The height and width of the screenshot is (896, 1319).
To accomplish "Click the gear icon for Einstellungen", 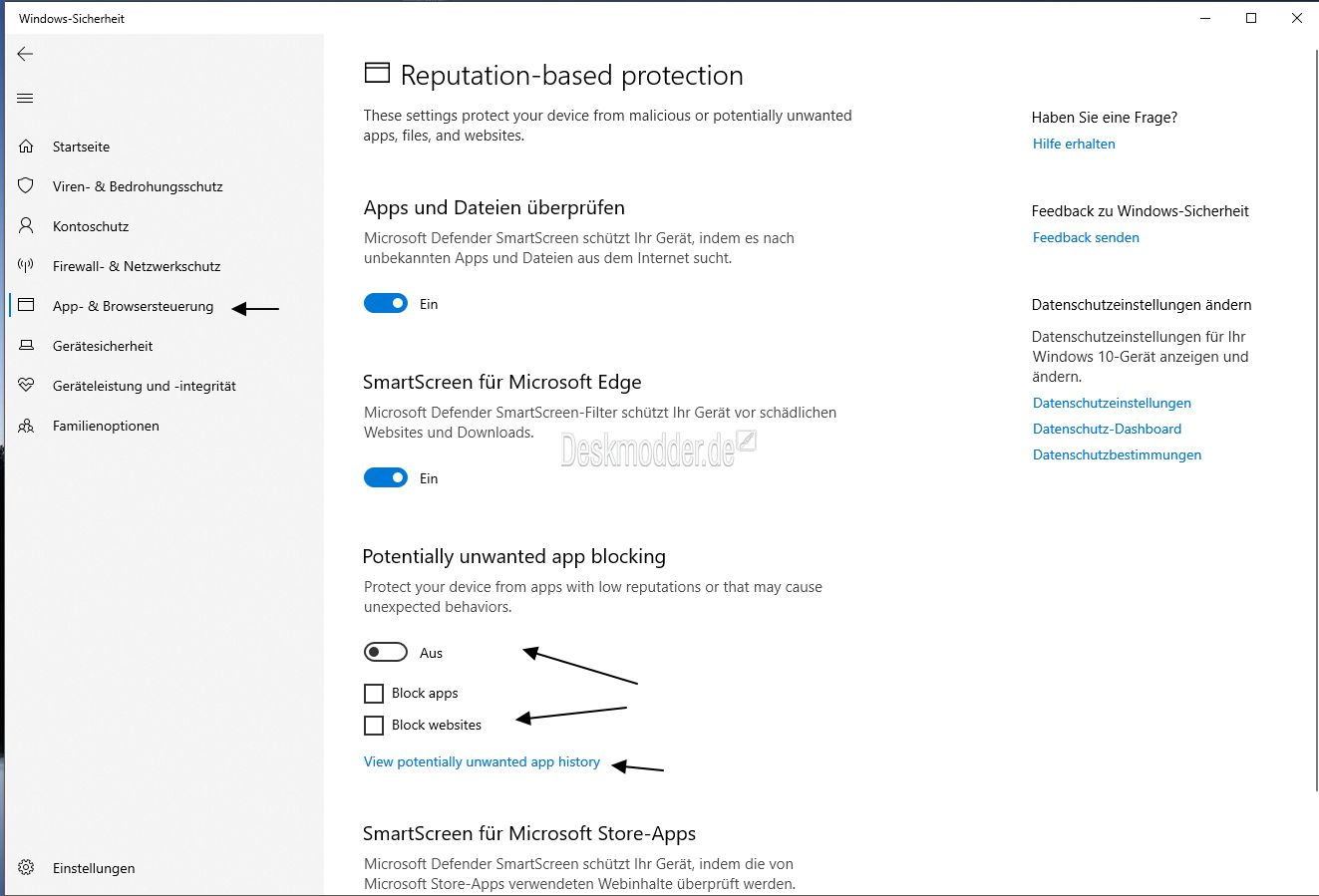I will point(26,868).
